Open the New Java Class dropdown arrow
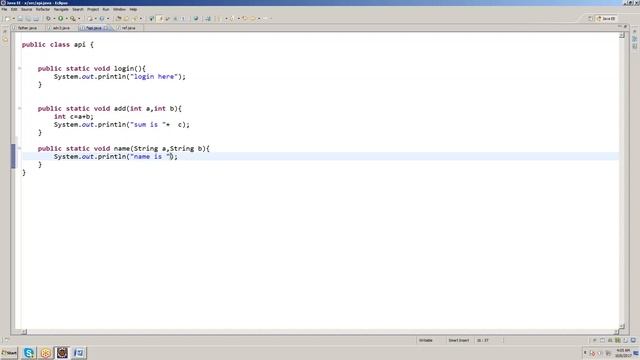Screen dimensions: 640x360 click(x=108, y=18)
